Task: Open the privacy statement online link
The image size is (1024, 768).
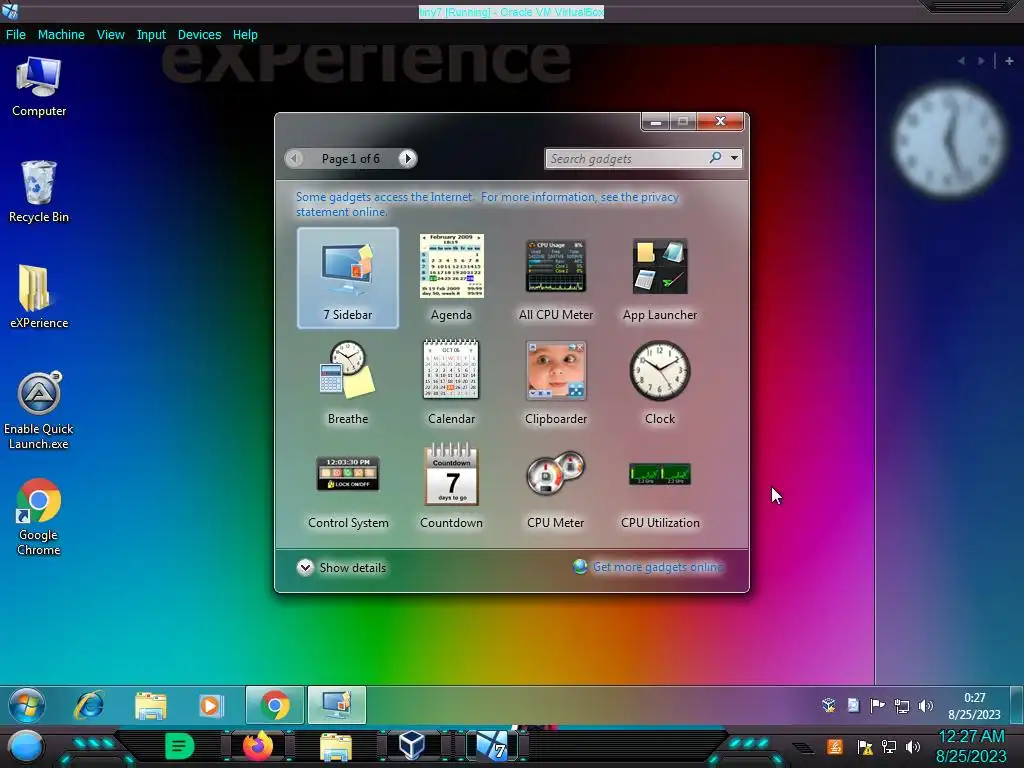Action: pyautogui.click(x=487, y=204)
